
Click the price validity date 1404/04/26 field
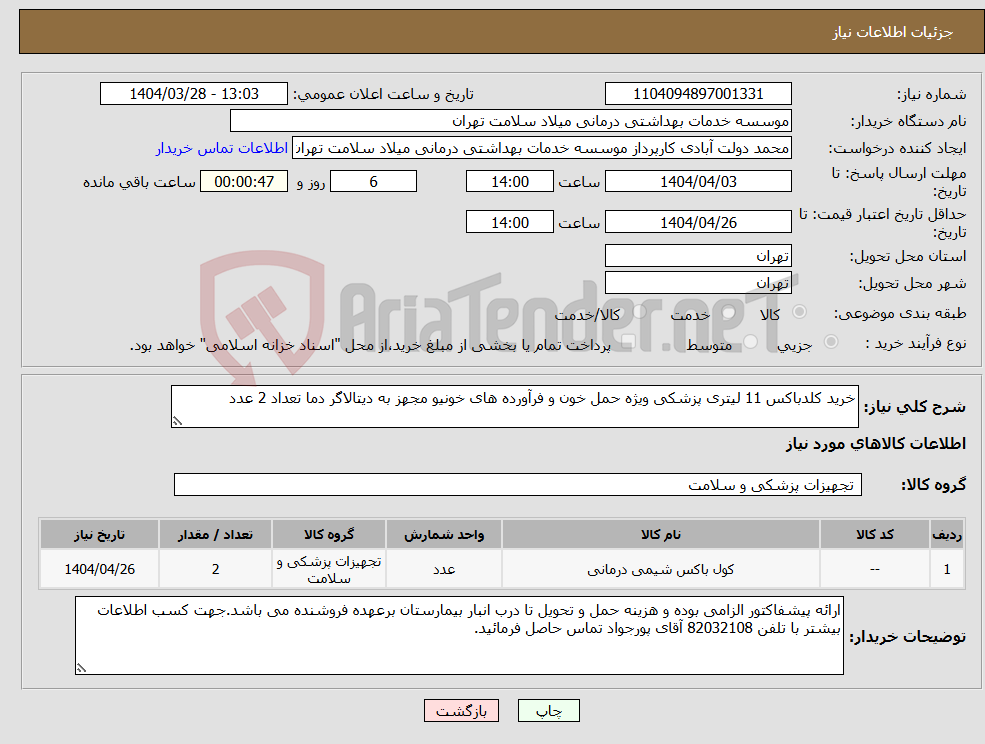(698, 222)
